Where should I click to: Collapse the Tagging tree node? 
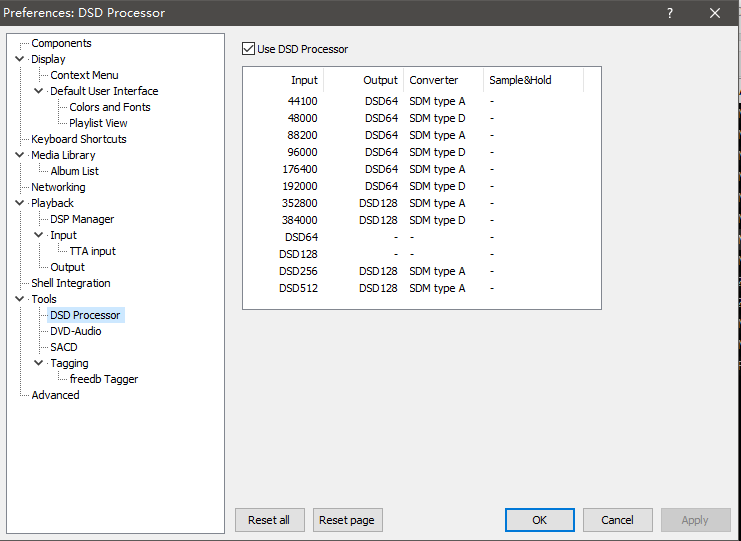[x=39, y=363]
